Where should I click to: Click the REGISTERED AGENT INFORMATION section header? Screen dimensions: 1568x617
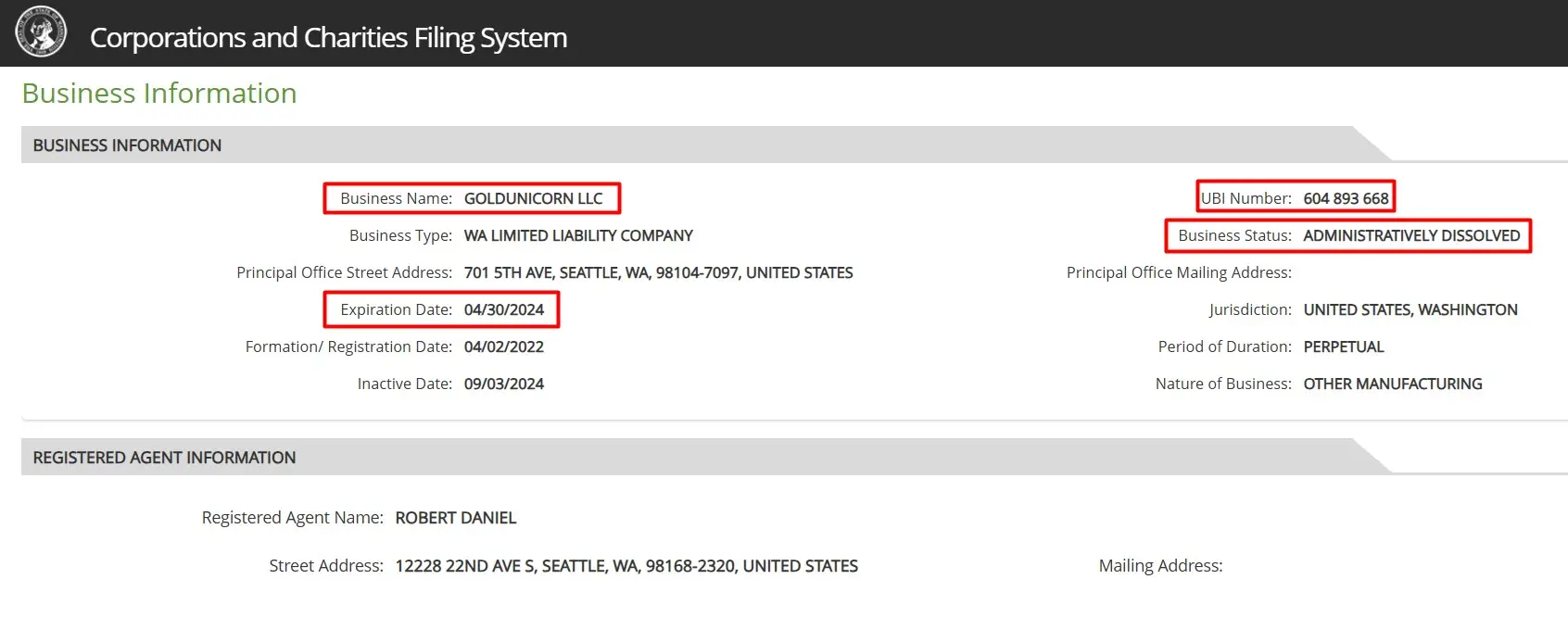[x=164, y=458]
